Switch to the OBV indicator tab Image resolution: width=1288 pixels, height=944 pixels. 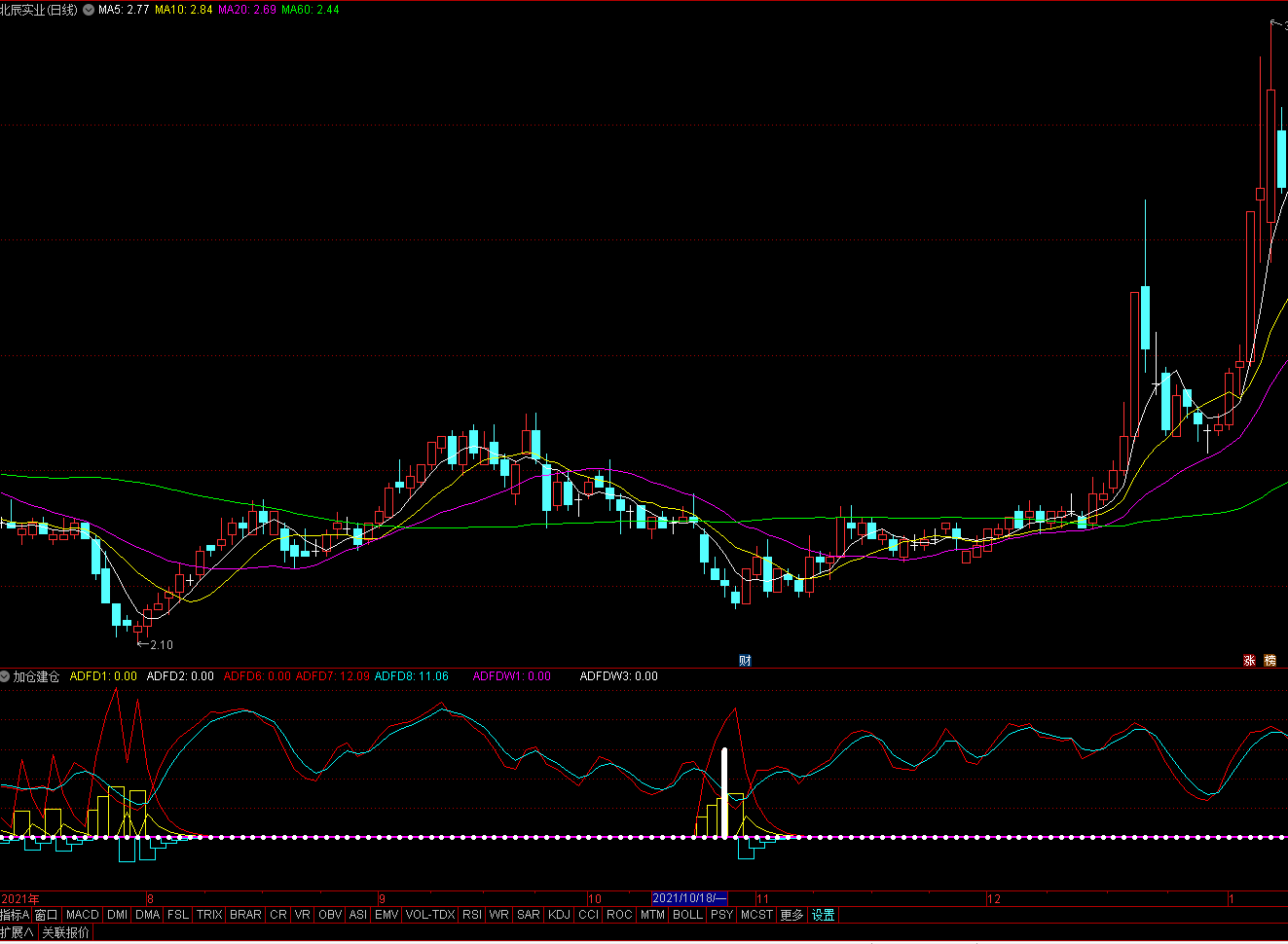click(331, 915)
